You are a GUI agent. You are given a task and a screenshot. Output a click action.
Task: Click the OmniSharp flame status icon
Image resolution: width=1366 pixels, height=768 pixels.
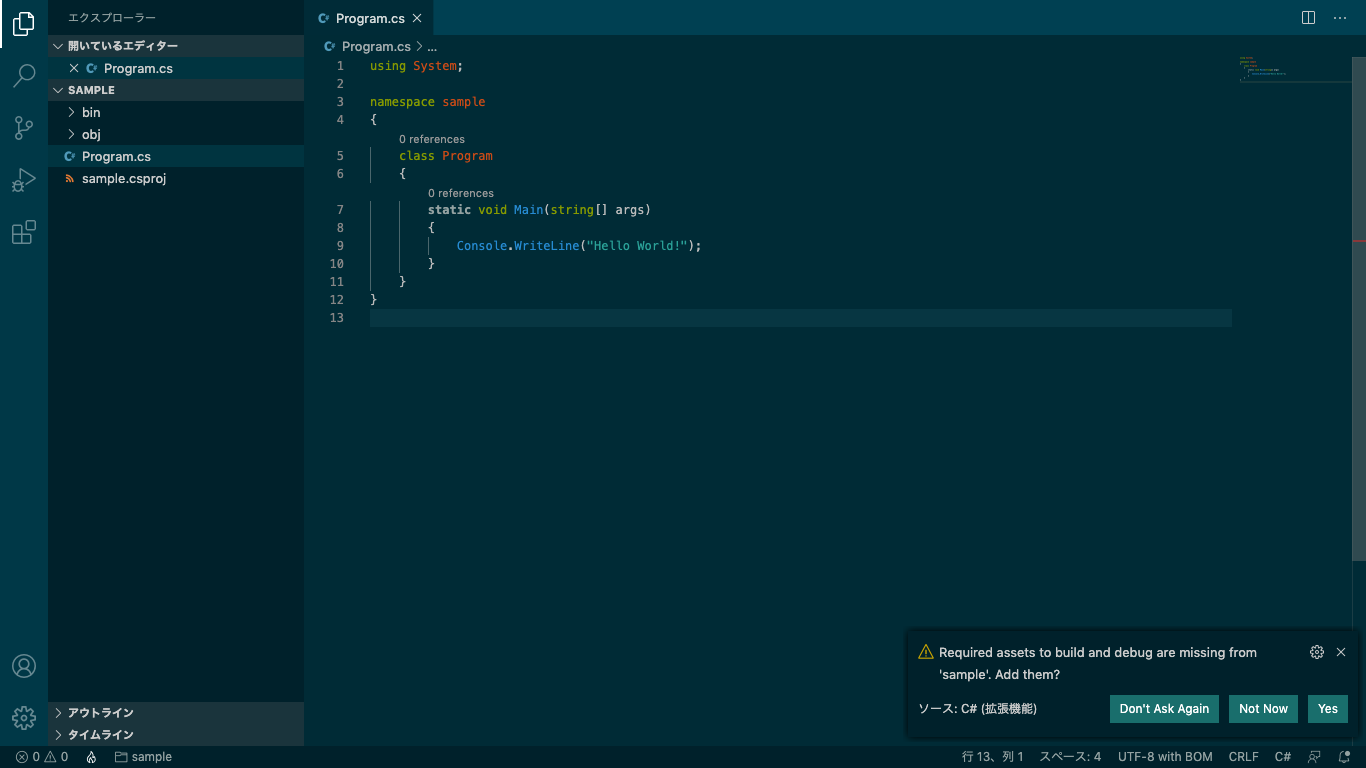pyautogui.click(x=91, y=757)
